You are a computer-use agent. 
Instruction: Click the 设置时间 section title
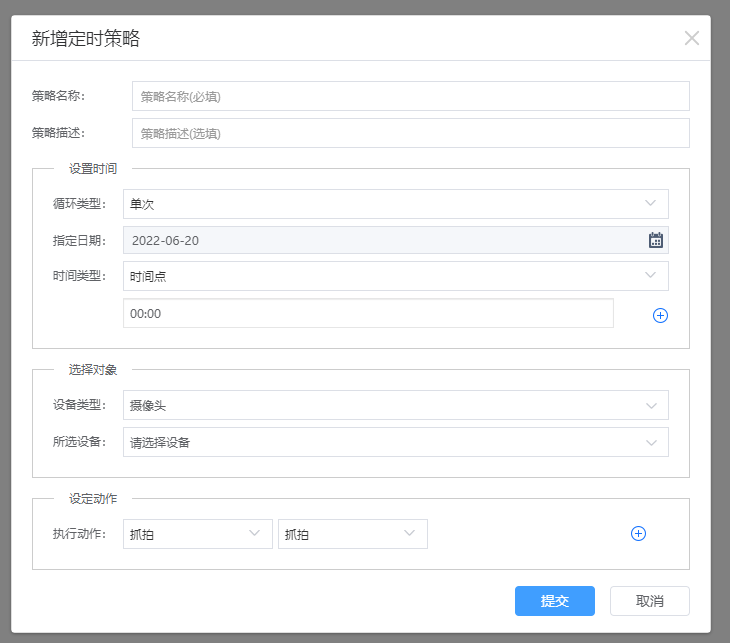pyautogui.click(x=93, y=169)
